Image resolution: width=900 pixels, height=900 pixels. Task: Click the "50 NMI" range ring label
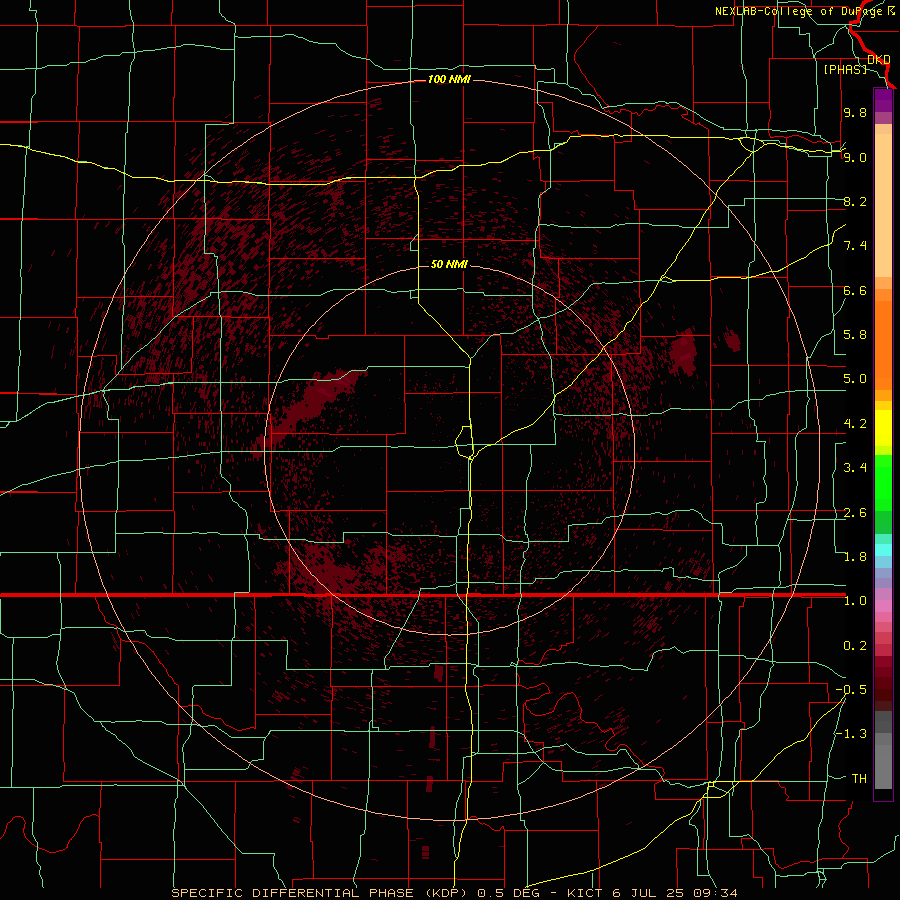pos(449,264)
